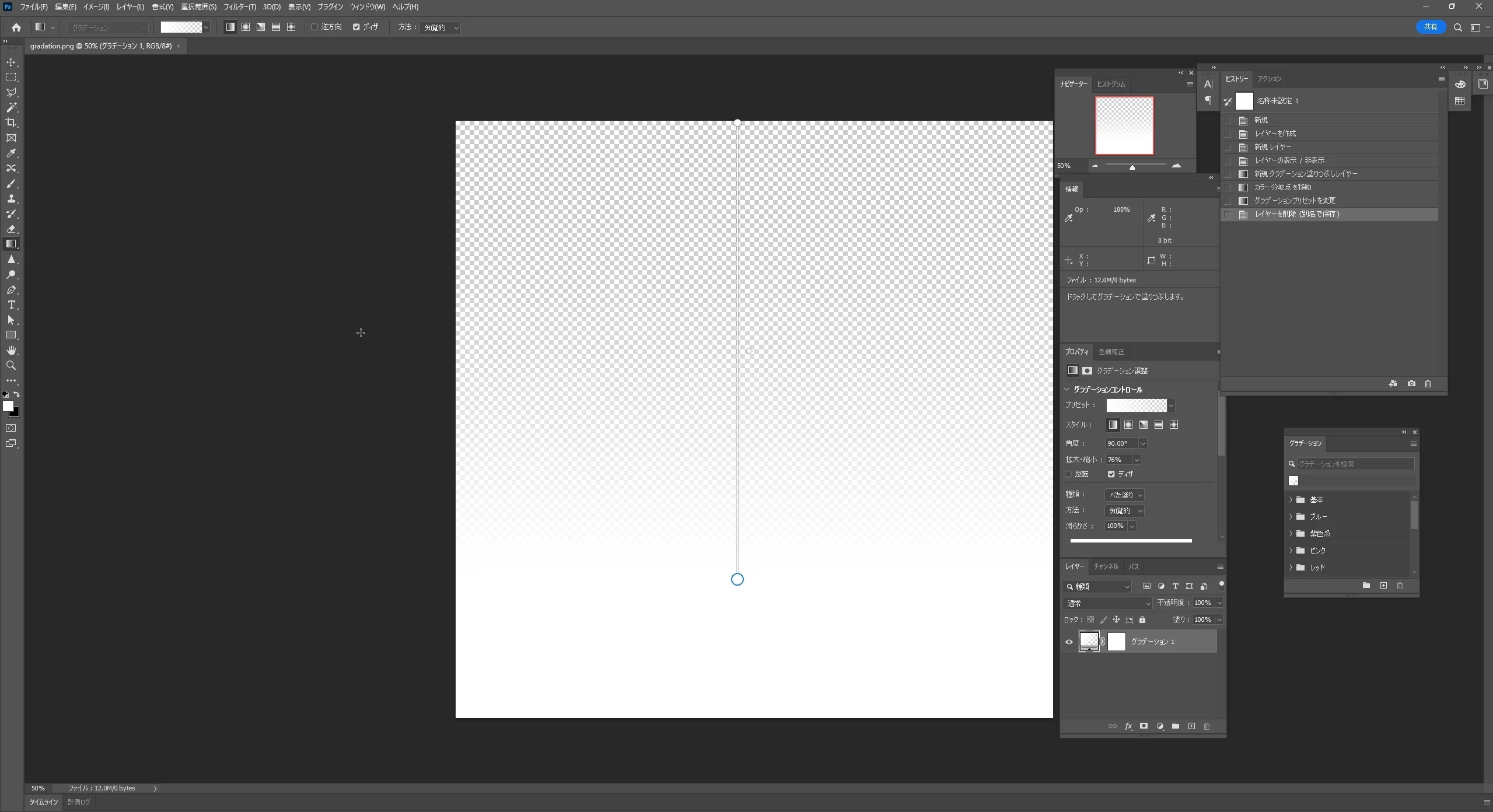Choose the Eyedropper tool
The height and width of the screenshot is (812, 1493).
(11, 153)
